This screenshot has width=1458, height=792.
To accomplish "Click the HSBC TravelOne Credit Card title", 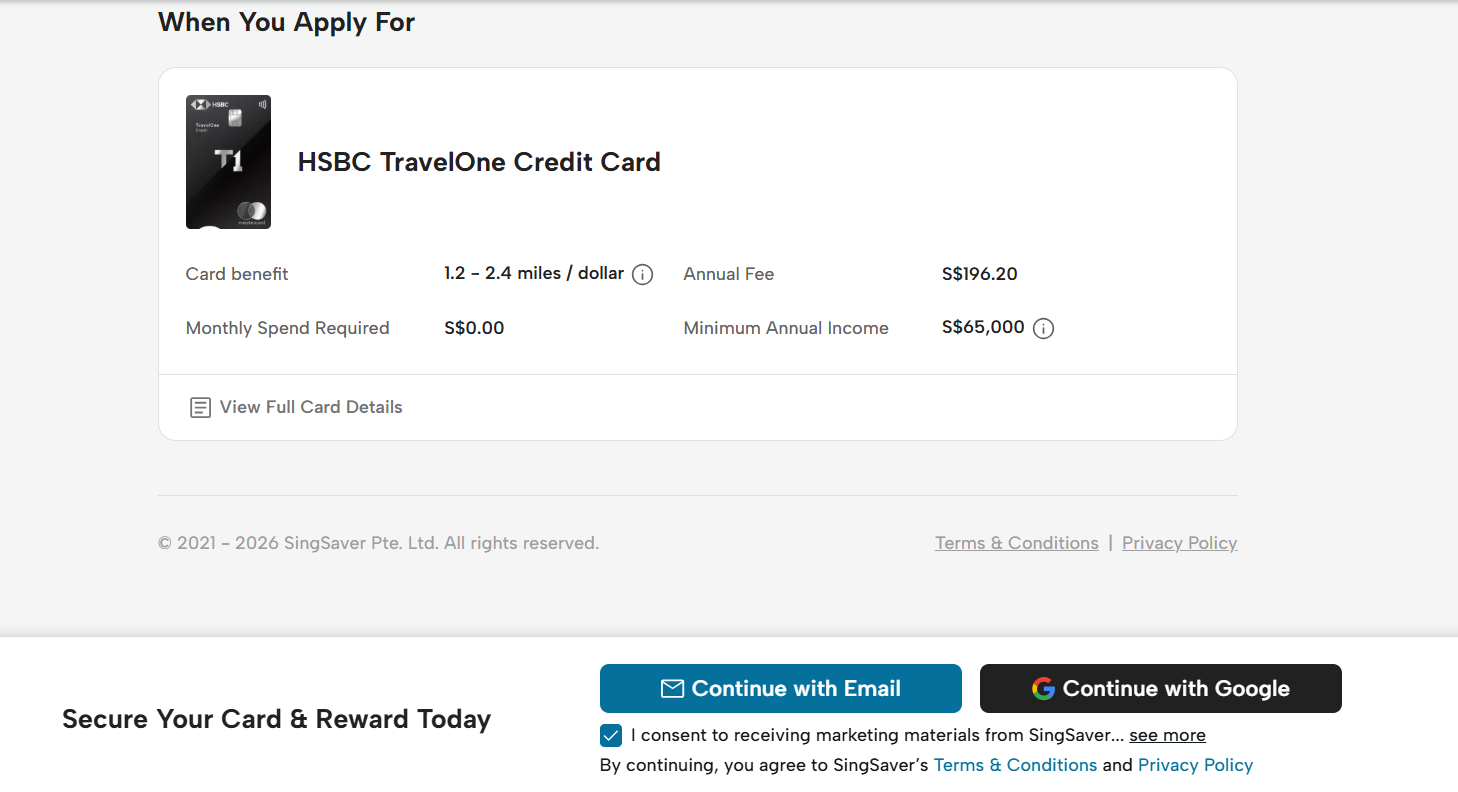I will pyautogui.click(x=479, y=161).
